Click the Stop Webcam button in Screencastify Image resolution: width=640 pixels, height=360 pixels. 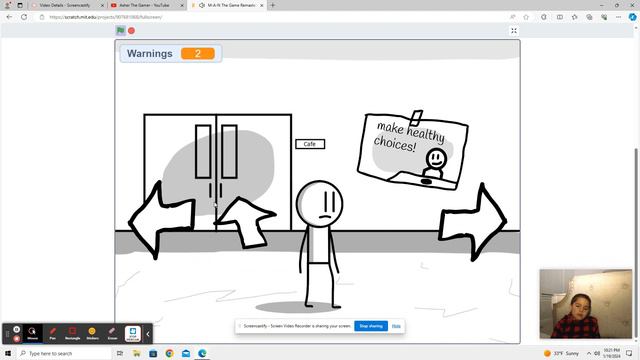point(133,333)
